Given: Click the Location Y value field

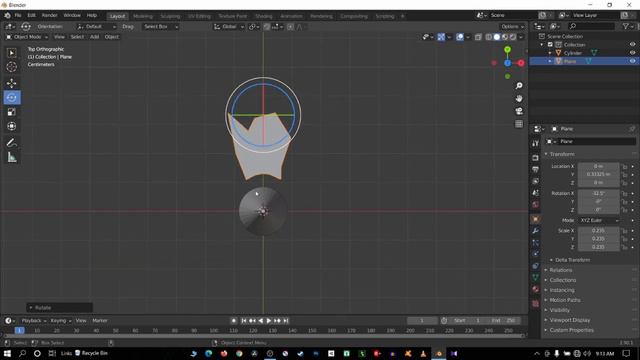Looking at the screenshot, I should [598, 174].
